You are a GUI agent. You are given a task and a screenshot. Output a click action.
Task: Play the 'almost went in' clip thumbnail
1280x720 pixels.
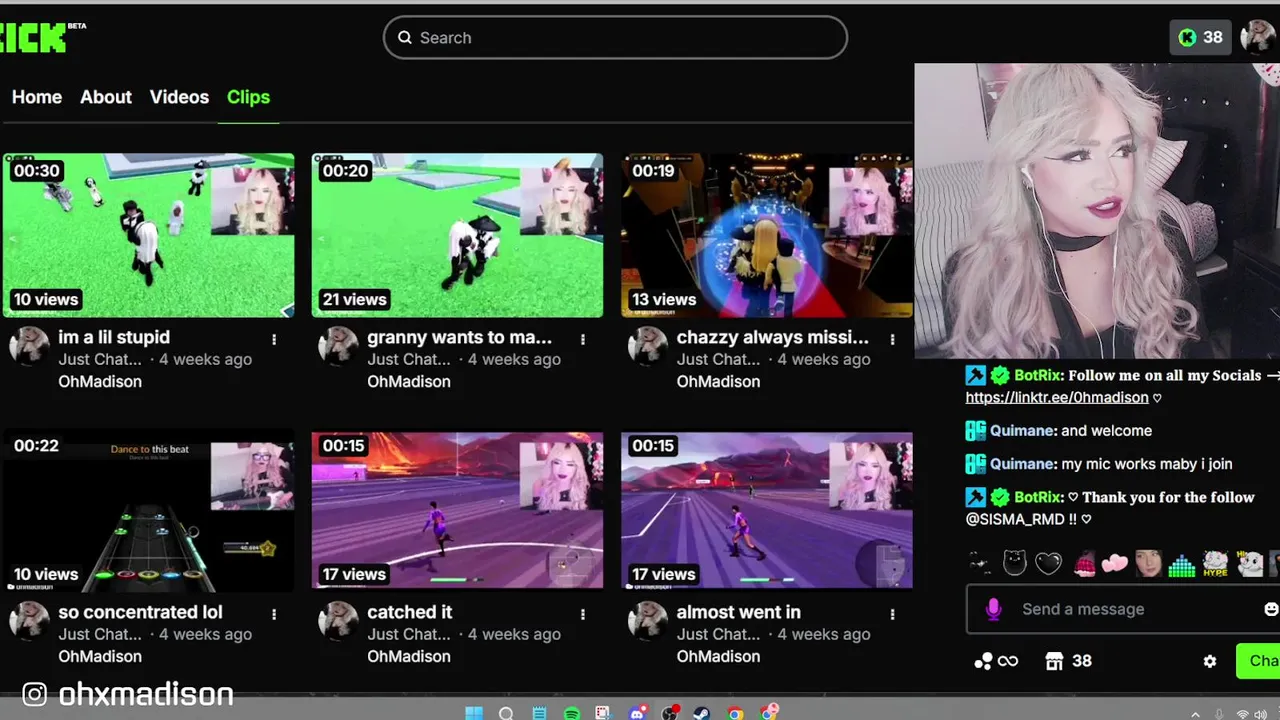click(766, 510)
